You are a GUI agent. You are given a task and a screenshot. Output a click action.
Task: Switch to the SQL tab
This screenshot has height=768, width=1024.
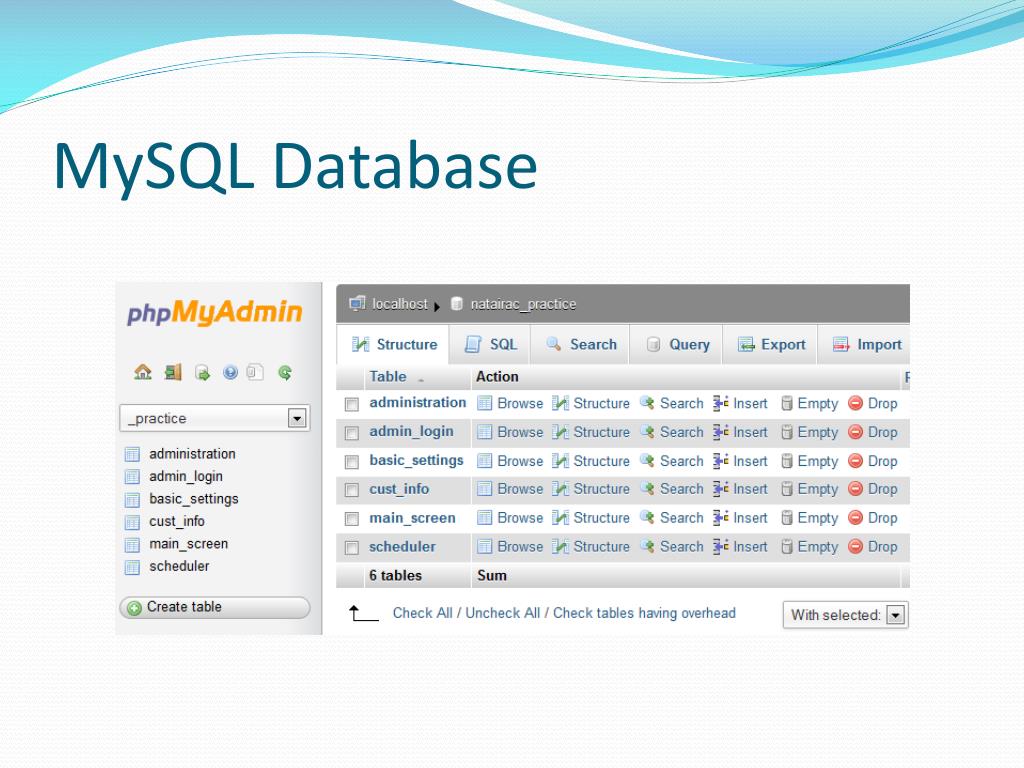(x=490, y=344)
